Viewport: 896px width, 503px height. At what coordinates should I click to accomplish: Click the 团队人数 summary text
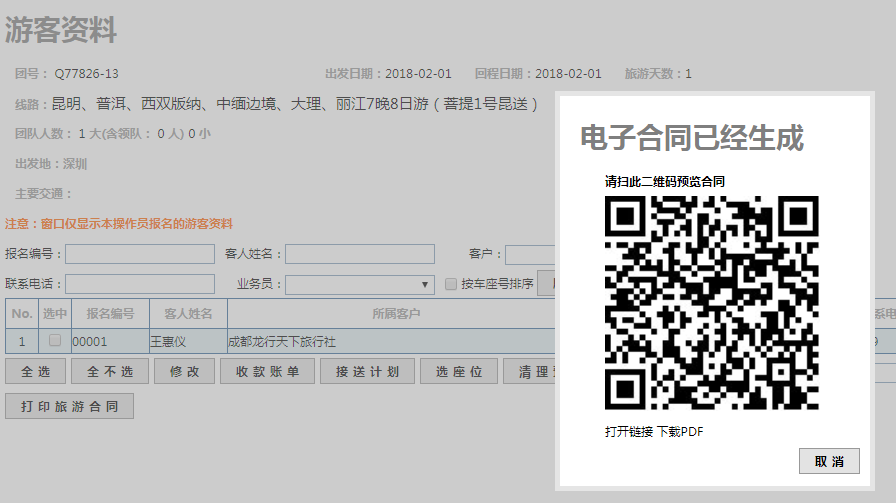pyautogui.click(x=113, y=134)
